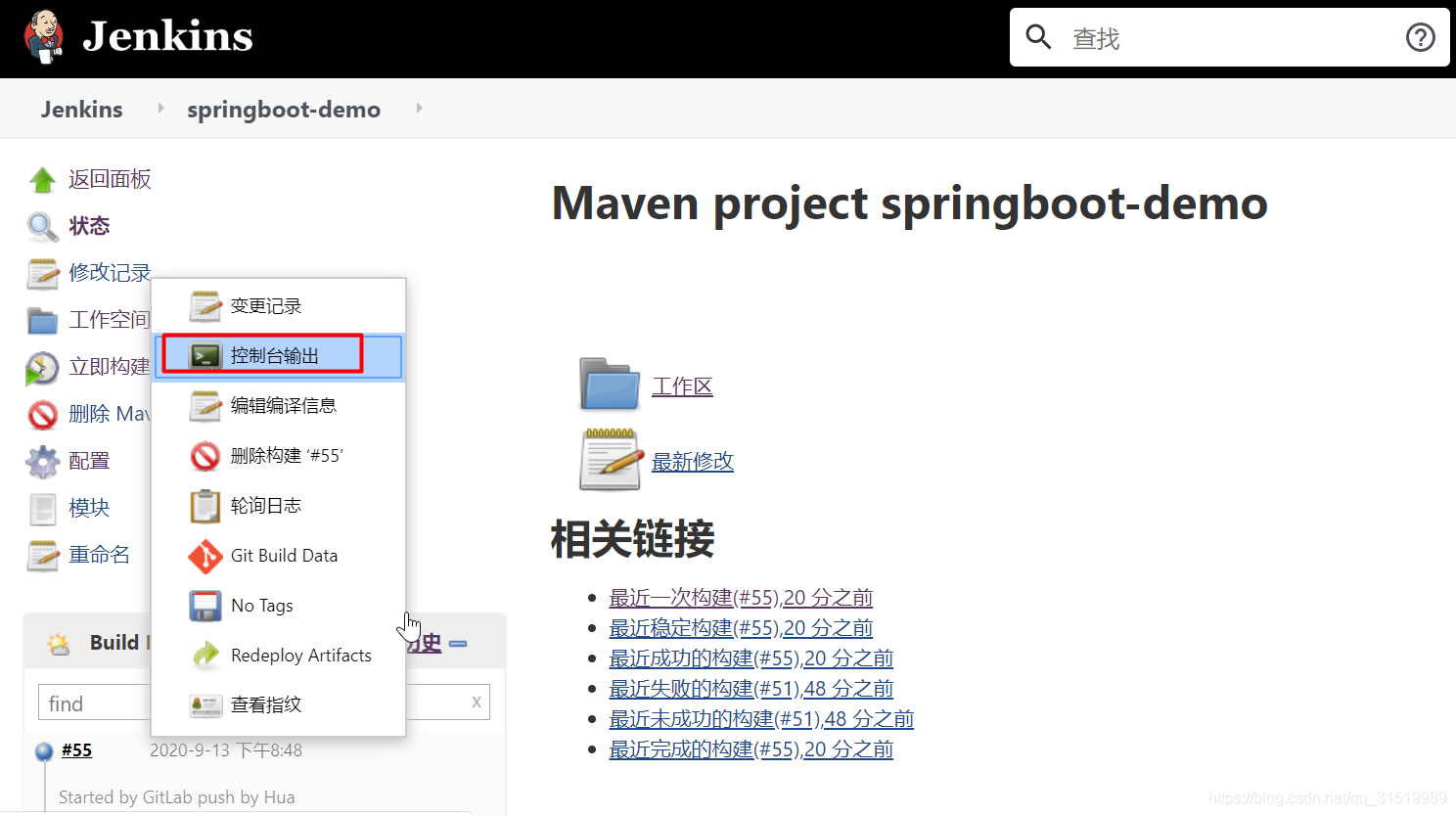Choose Redeploy Artifacts menu entry
The width and height of the screenshot is (1456, 816).
[x=278, y=656]
